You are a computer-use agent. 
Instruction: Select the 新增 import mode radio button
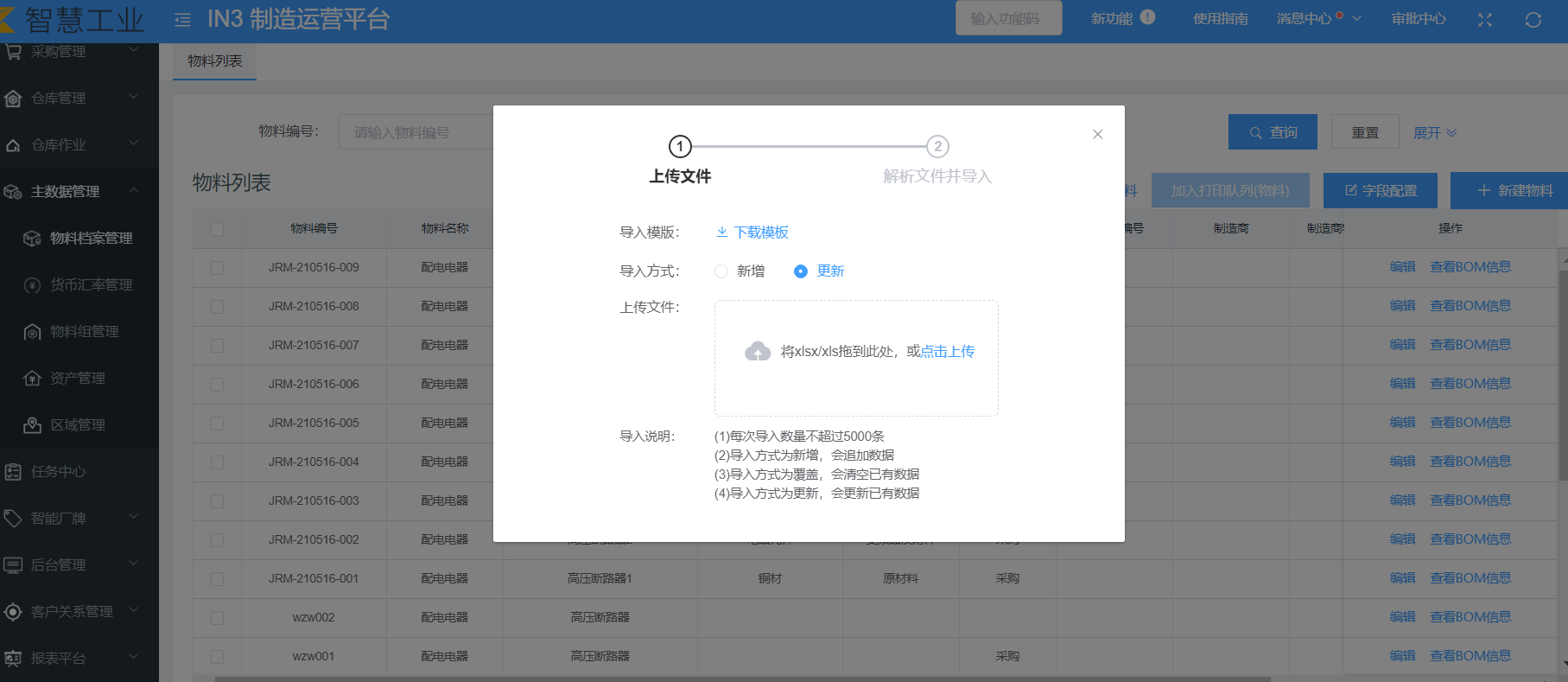pos(721,271)
